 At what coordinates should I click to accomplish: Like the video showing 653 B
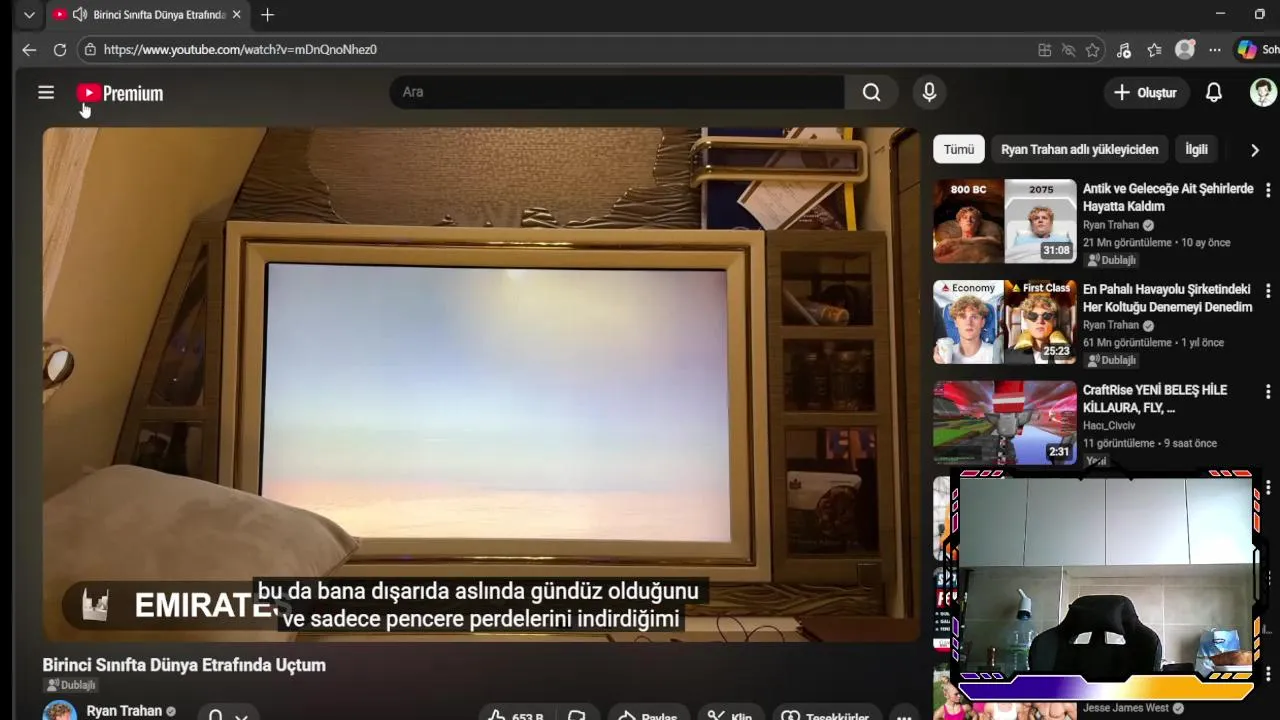(x=516, y=715)
